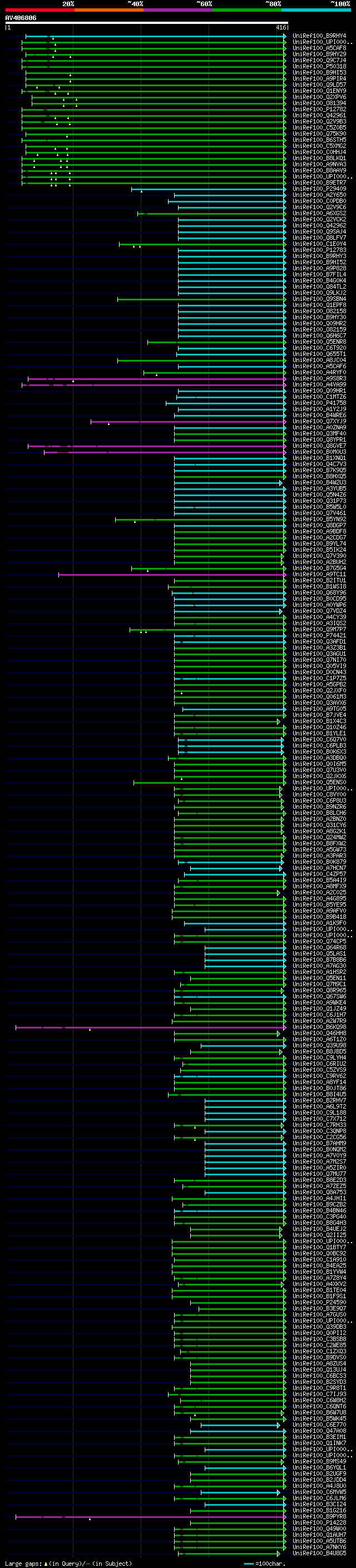Click the red 20% identity legend segment
This screenshot has width=356, height=1568.
click(x=39, y=10)
